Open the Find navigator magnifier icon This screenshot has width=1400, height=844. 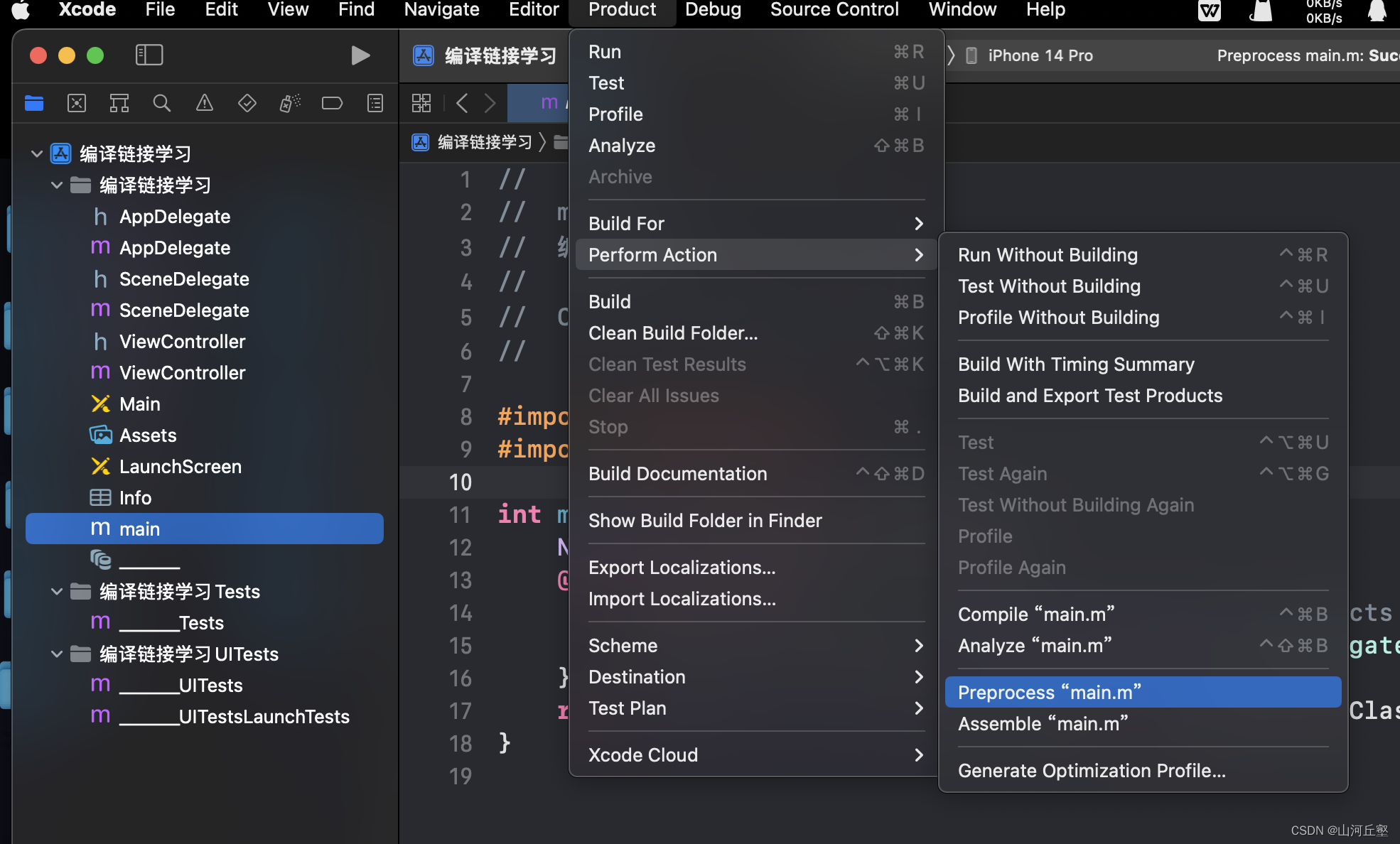(162, 104)
